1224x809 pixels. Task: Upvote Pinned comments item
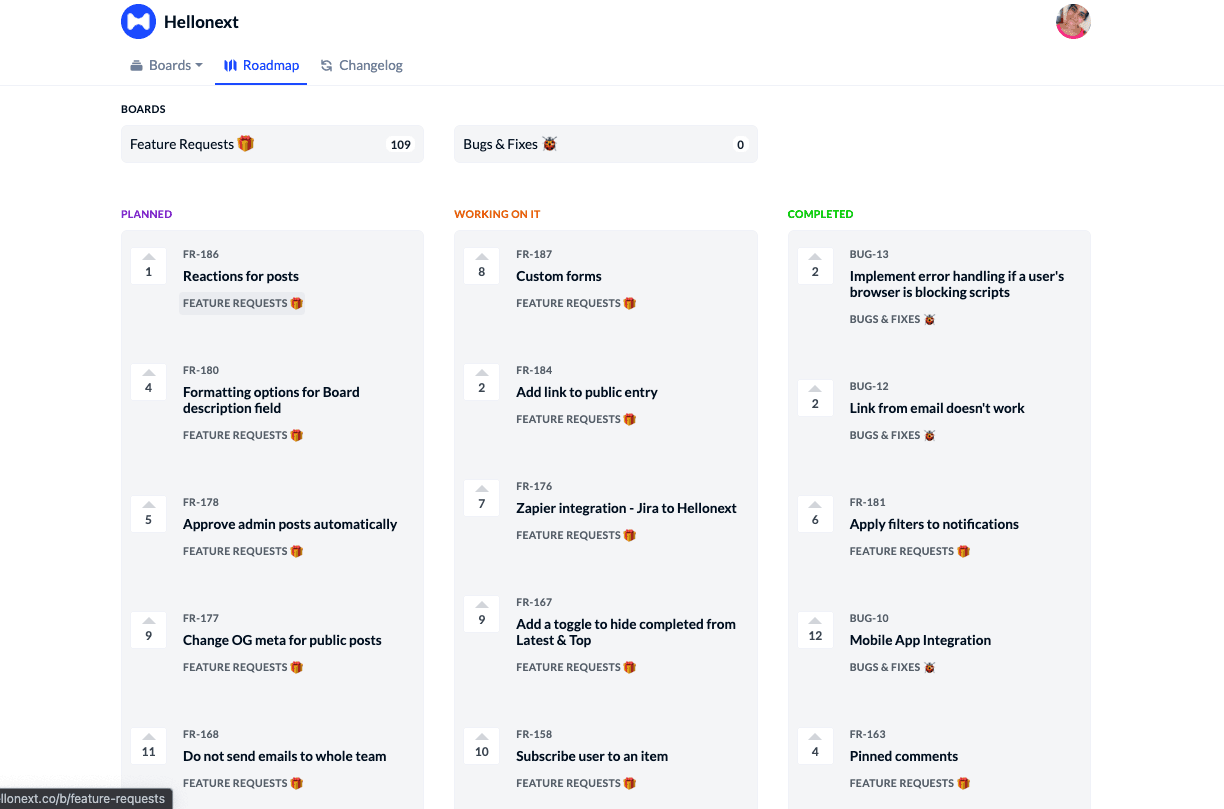[x=815, y=746]
